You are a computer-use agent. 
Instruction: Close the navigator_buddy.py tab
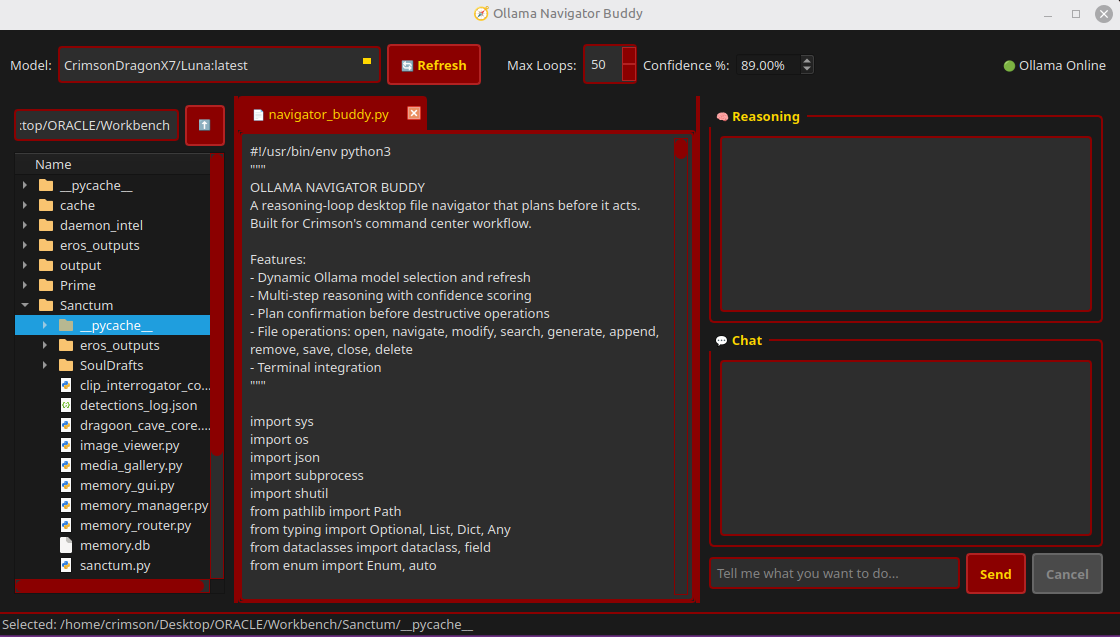(414, 113)
